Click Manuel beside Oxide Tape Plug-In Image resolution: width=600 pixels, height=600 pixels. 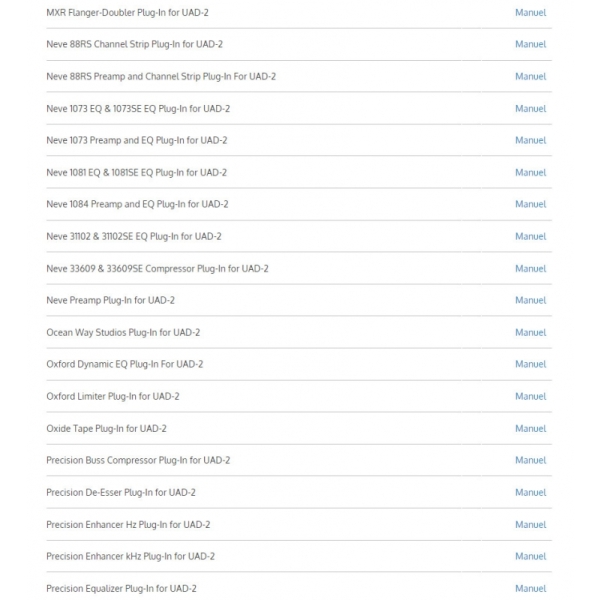(x=530, y=429)
